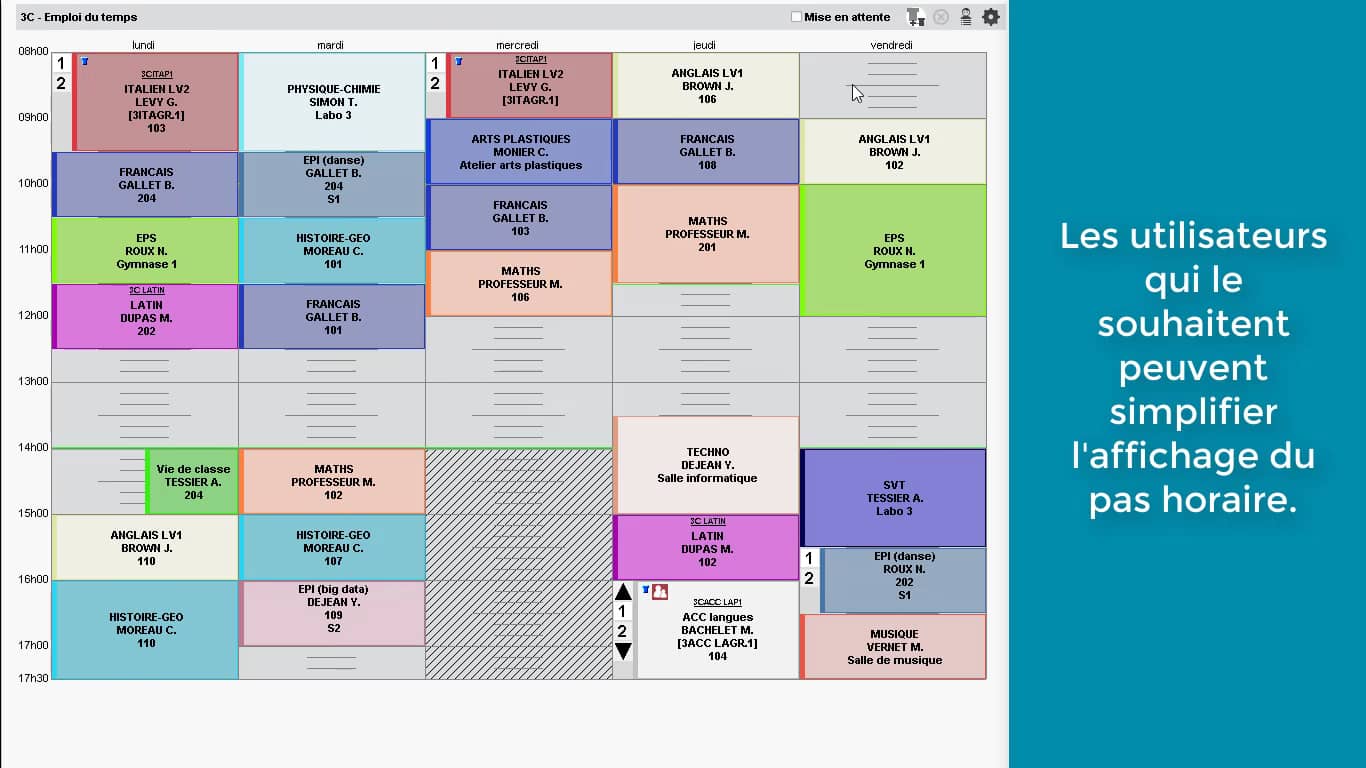Click the vendredi column header
The image size is (1366, 768).
pos(892,45)
